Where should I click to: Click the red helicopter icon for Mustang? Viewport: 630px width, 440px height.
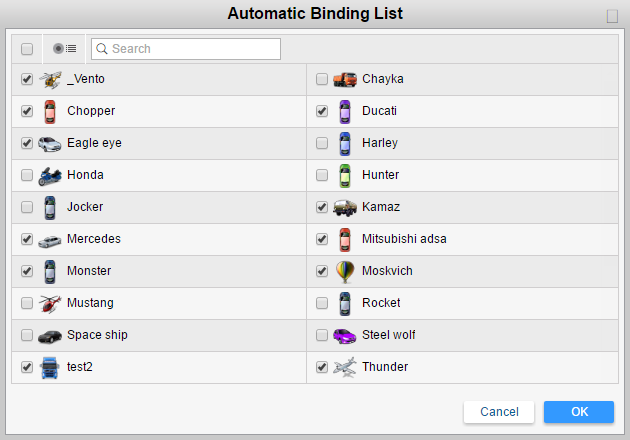tap(50, 303)
